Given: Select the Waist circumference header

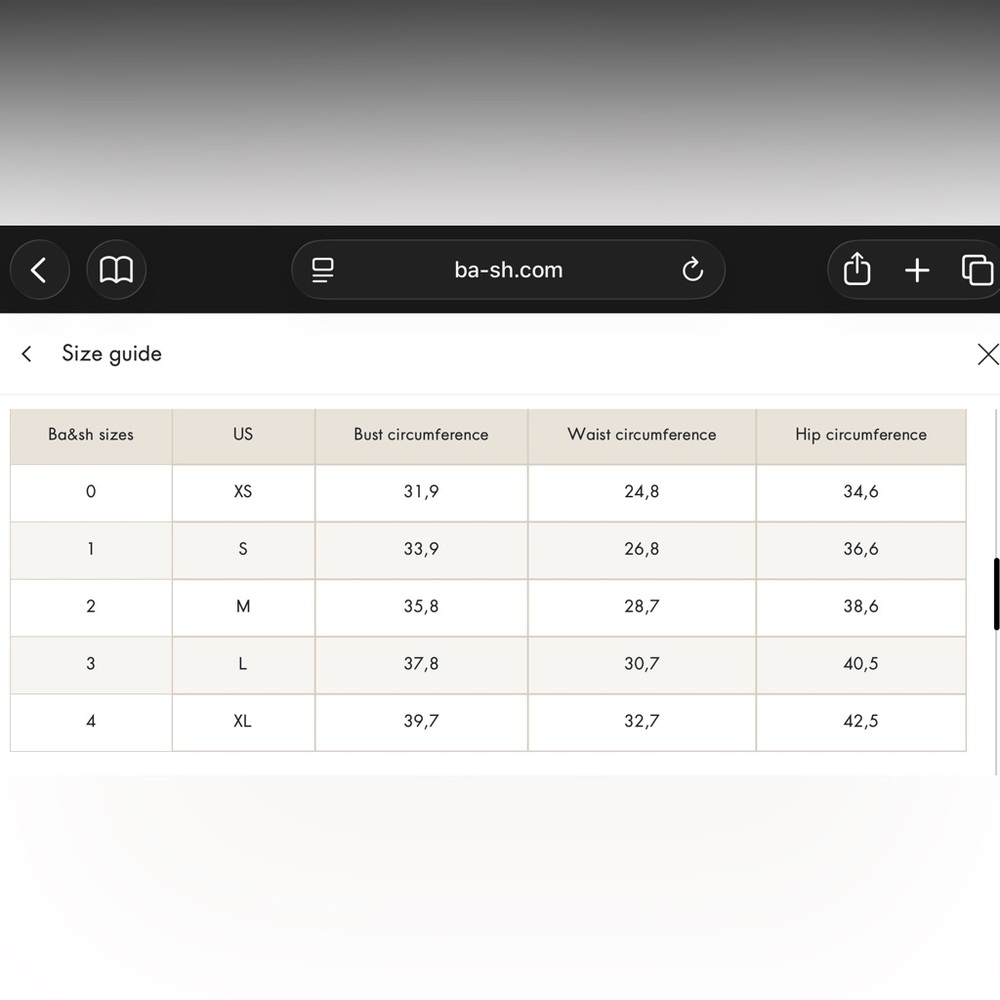Looking at the screenshot, I should tap(642, 435).
